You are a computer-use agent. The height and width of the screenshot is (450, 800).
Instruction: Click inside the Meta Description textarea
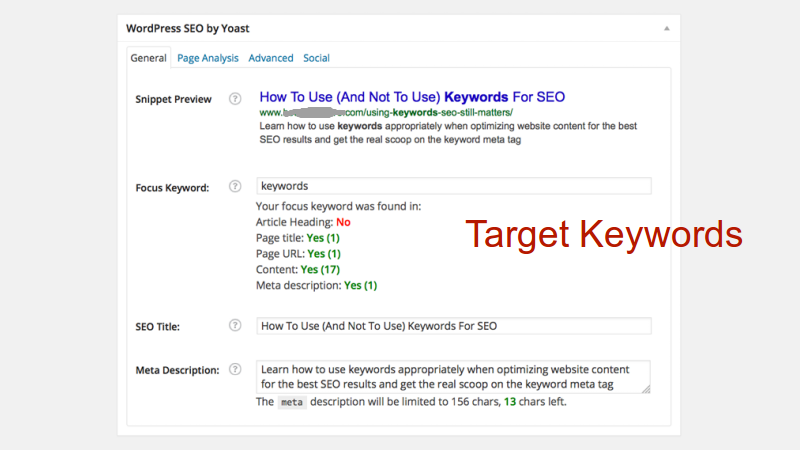453,377
